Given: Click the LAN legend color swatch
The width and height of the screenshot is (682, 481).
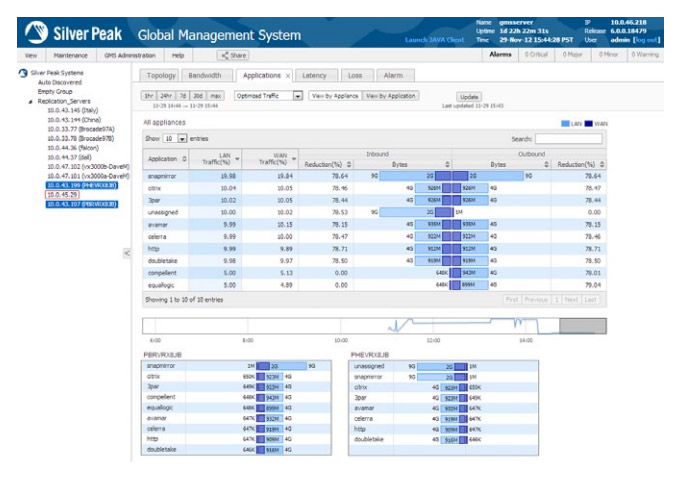Looking at the screenshot, I should (x=565, y=124).
